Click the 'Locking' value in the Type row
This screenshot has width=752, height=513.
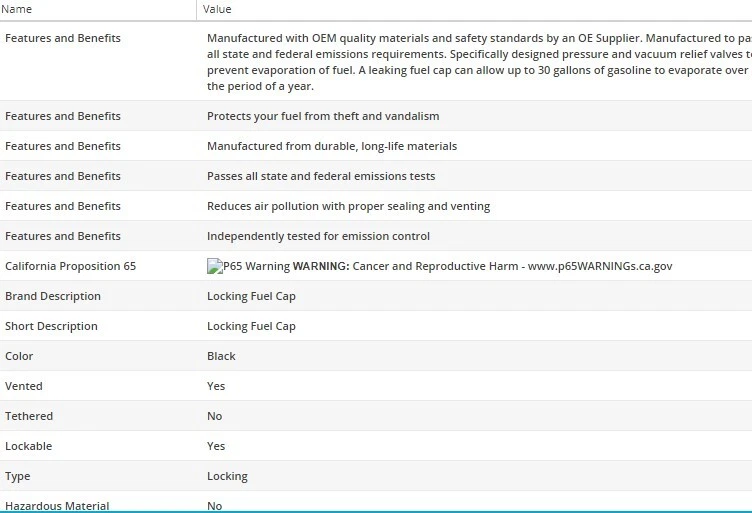pos(227,476)
